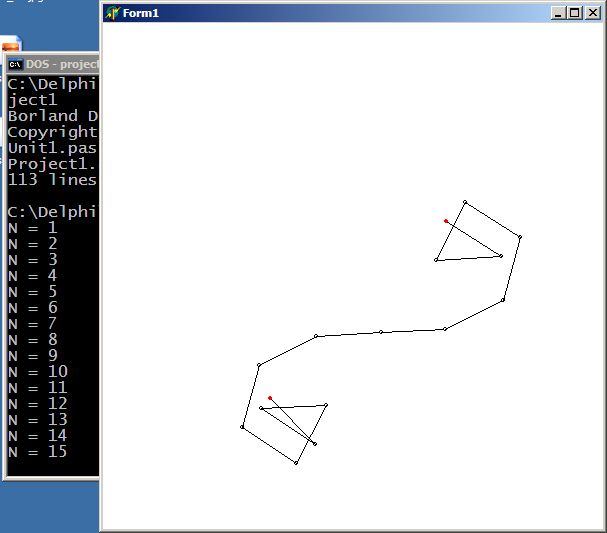Click the rightmost vertex of the polyline

click(520, 237)
